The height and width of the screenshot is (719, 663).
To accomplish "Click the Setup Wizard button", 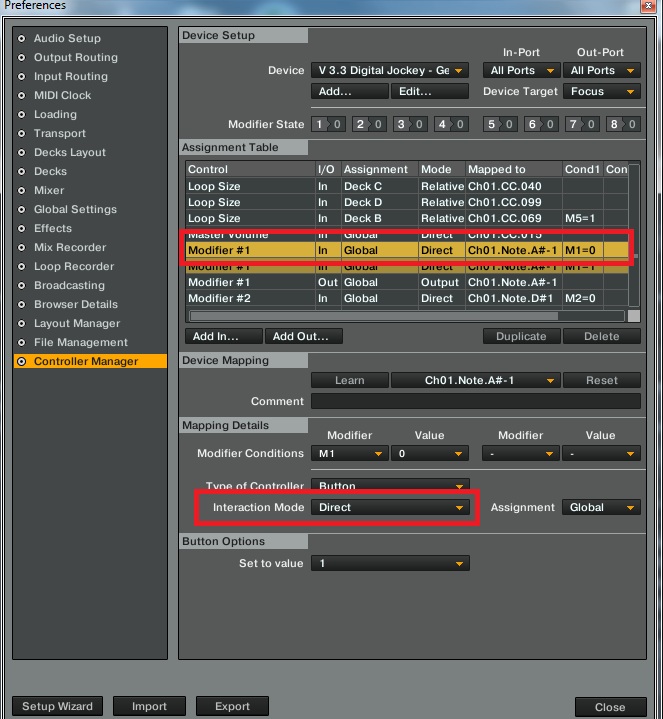I will (57, 706).
